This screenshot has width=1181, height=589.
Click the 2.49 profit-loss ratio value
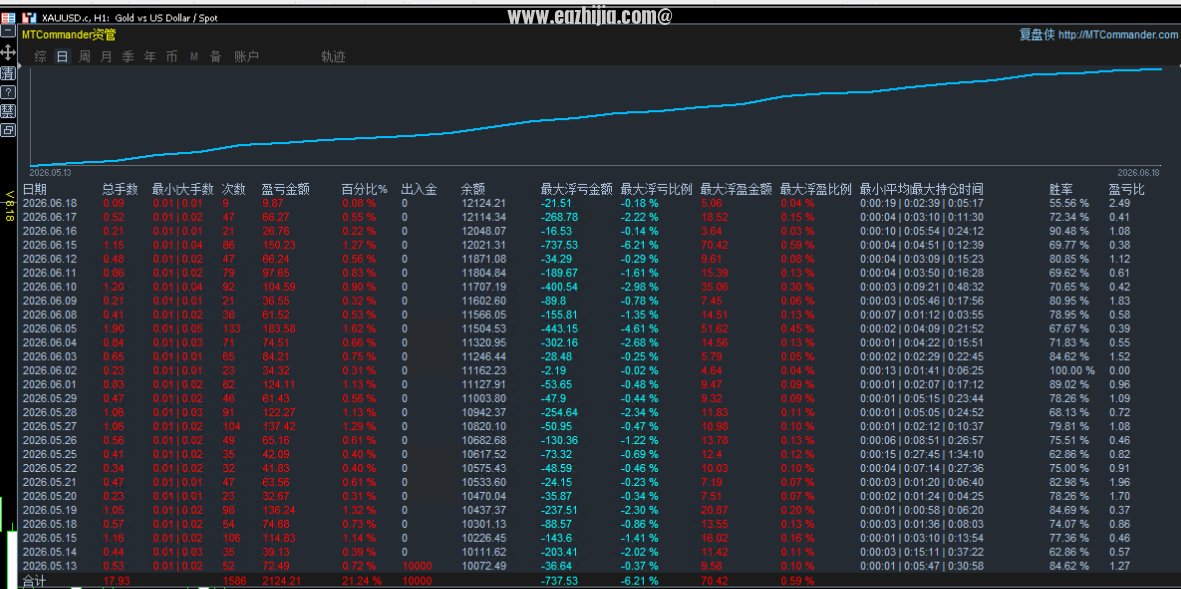tap(1119, 203)
